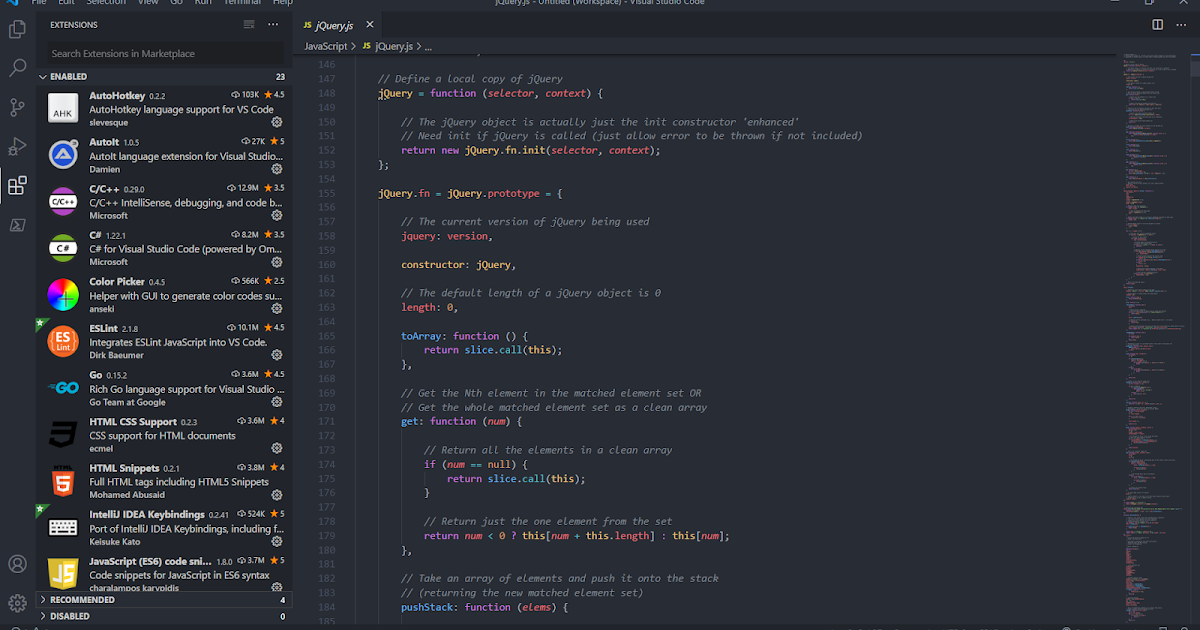Open the gear menu for the AutoIt extension
This screenshot has width=1200, height=630.
pos(277,169)
